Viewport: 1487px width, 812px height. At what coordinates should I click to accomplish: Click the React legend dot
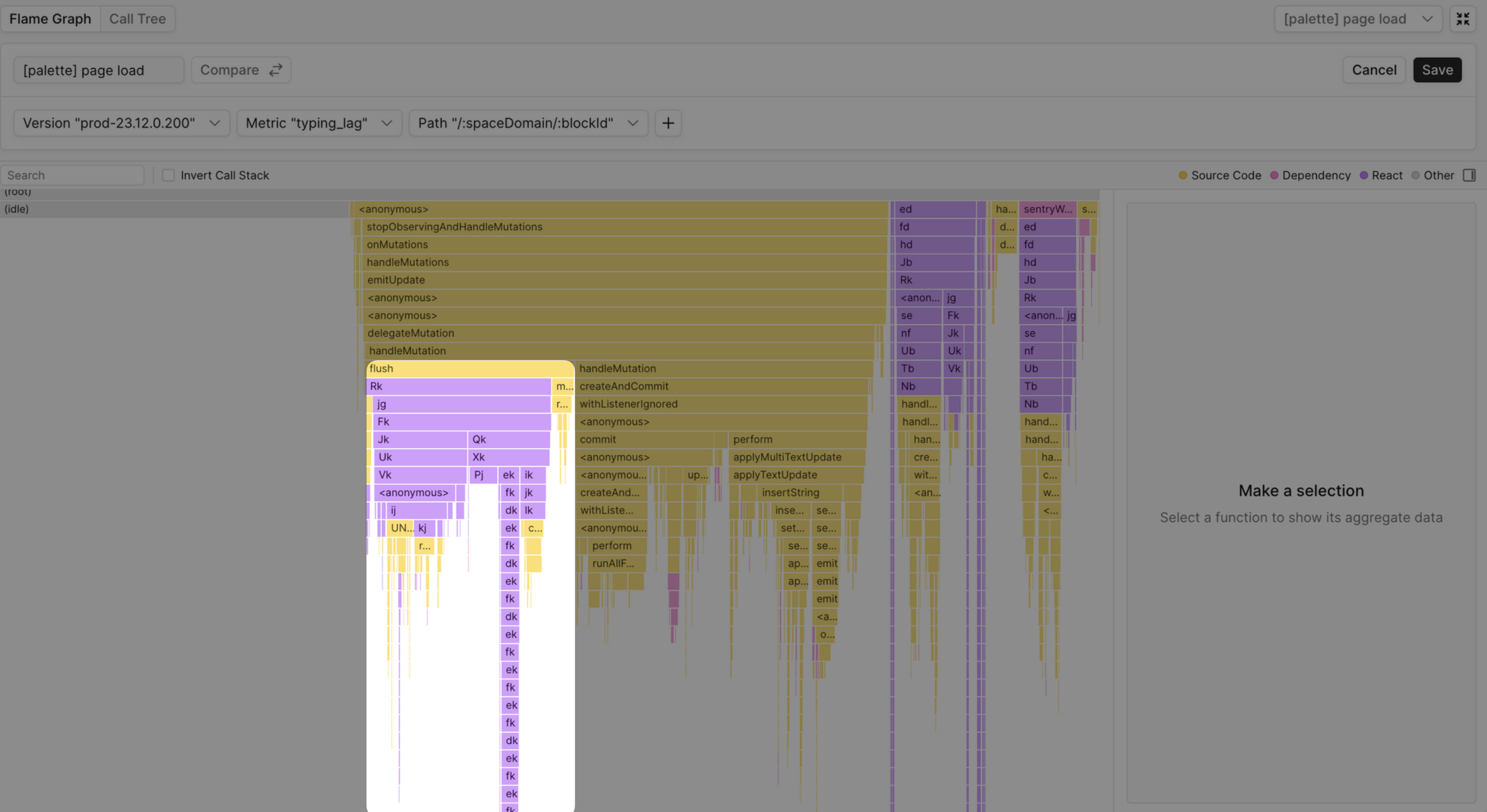point(1363,175)
